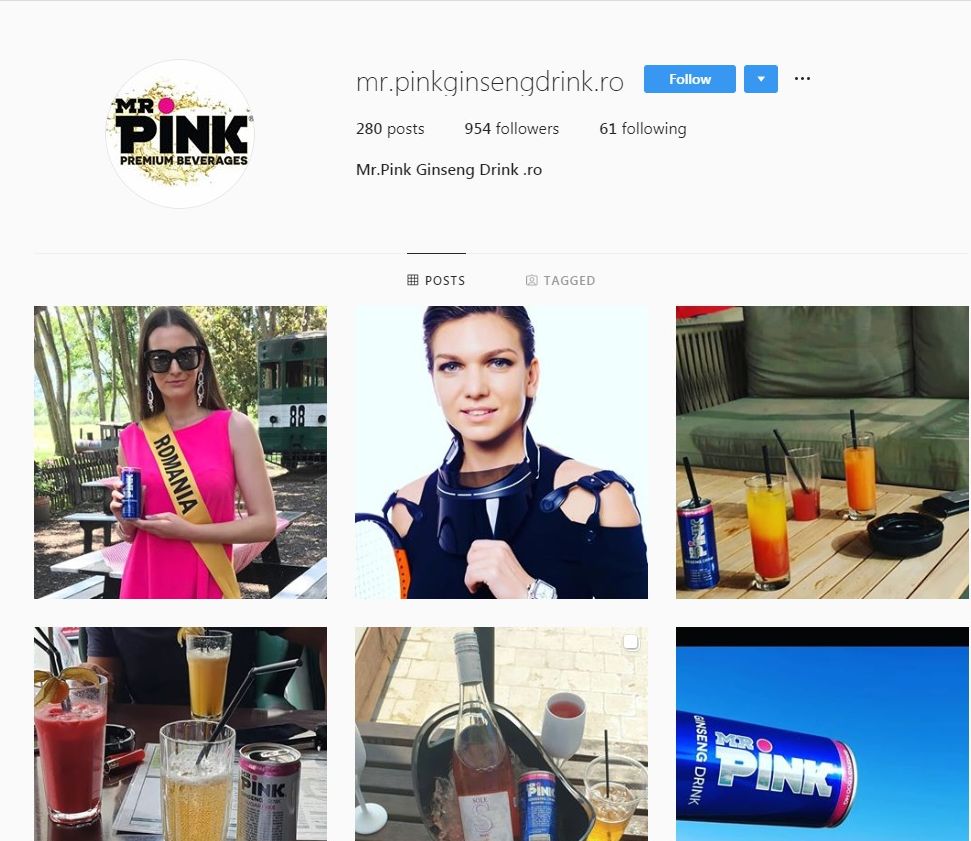The height and width of the screenshot is (841, 971).
Task: Open the tennis player portrait post
Action: pos(501,453)
